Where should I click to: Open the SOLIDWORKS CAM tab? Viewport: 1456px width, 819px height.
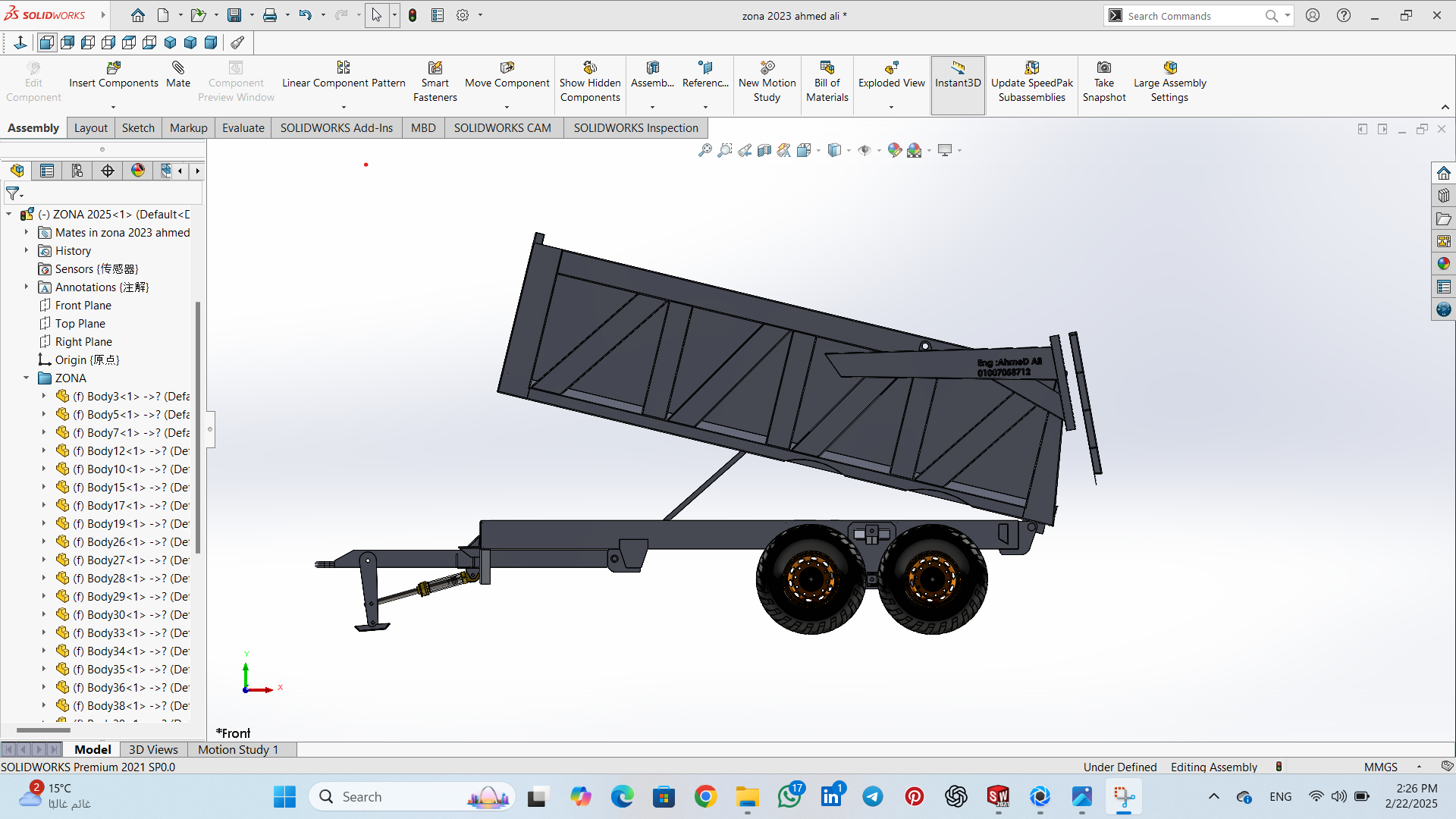(502, 127)
